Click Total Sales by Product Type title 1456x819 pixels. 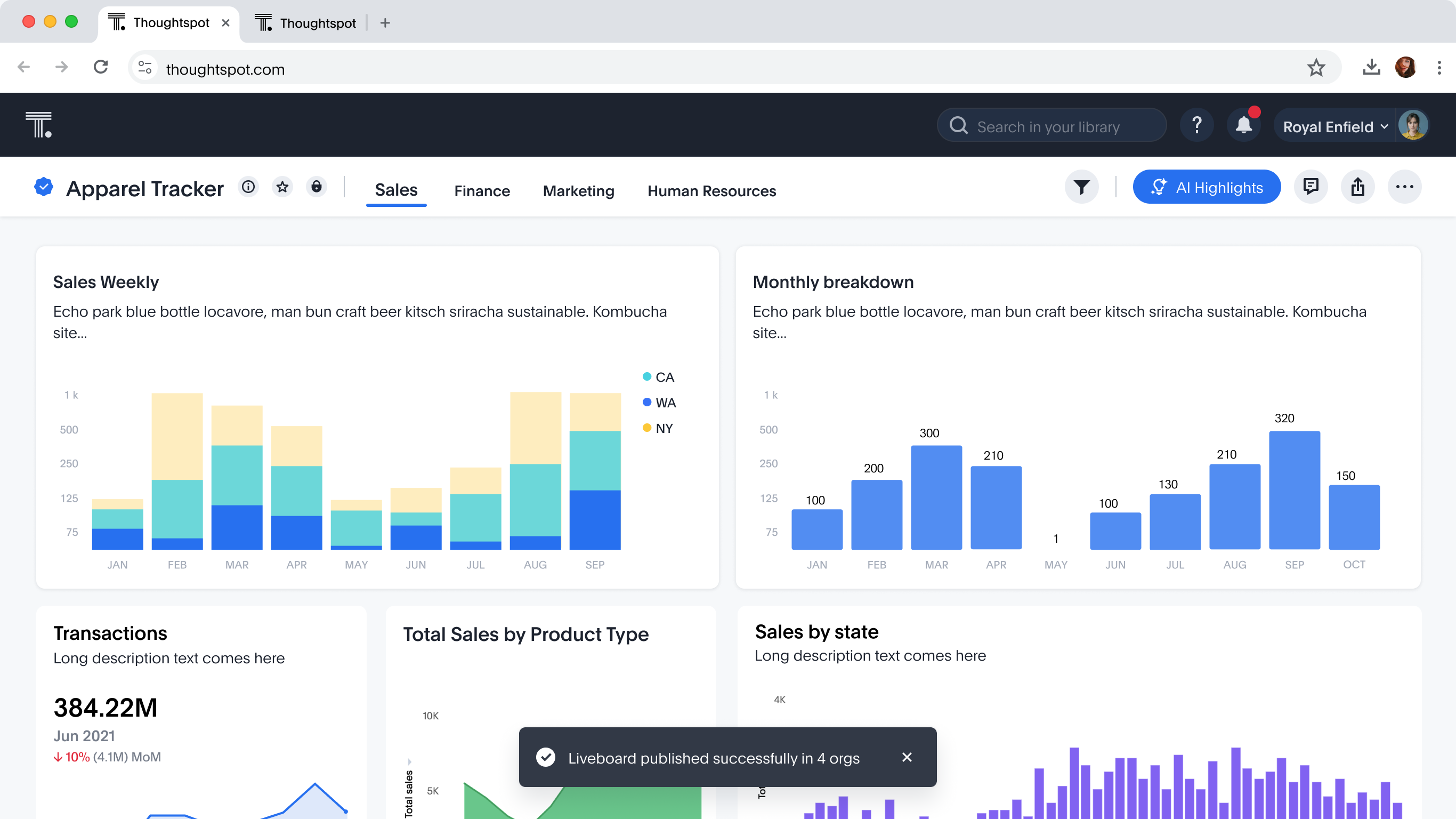click(525, 635)
